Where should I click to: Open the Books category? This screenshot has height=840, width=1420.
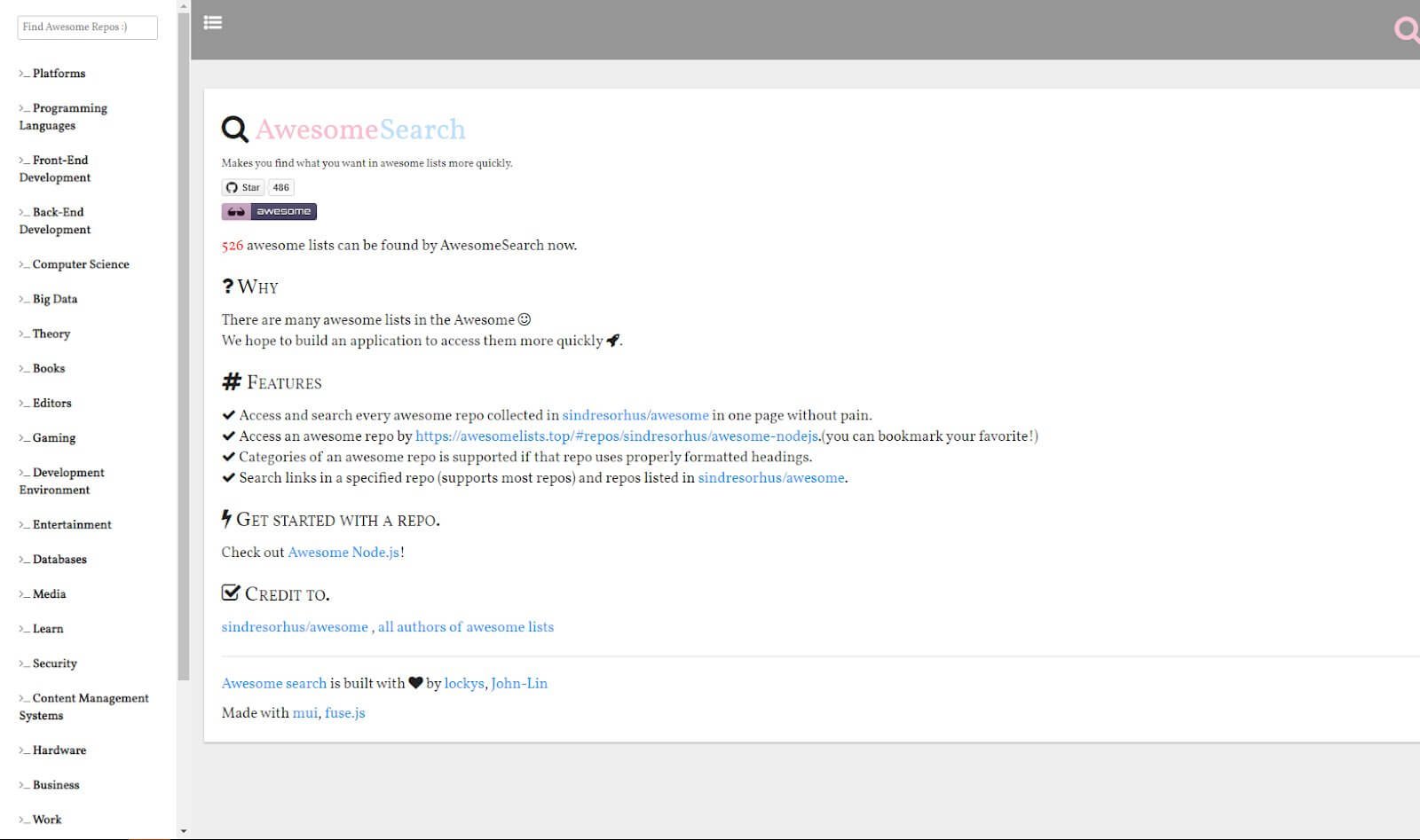coord(42,368)
